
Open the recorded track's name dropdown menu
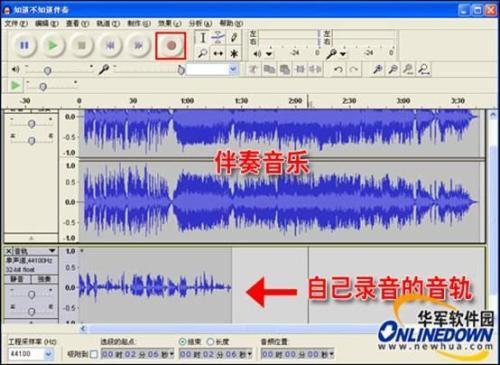(52, 251)
